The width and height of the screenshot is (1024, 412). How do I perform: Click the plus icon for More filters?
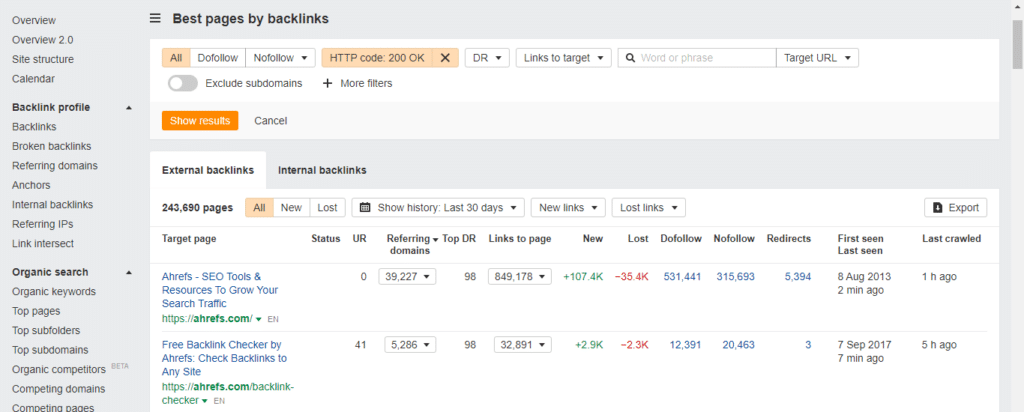[x=327, y=84]
